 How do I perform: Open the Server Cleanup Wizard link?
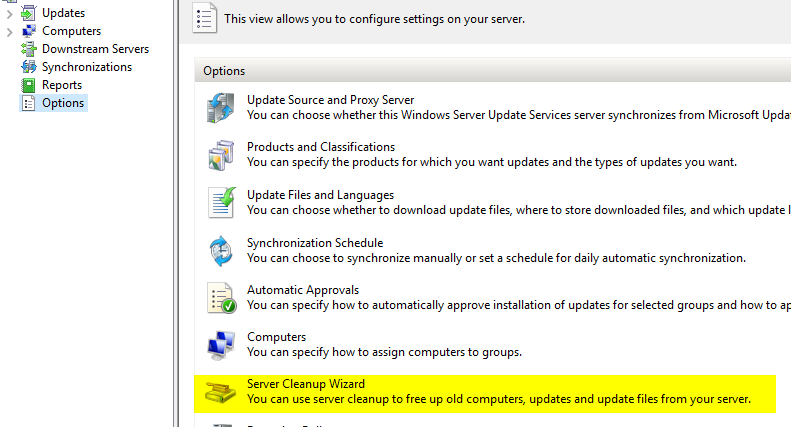(x=306, y=384)
